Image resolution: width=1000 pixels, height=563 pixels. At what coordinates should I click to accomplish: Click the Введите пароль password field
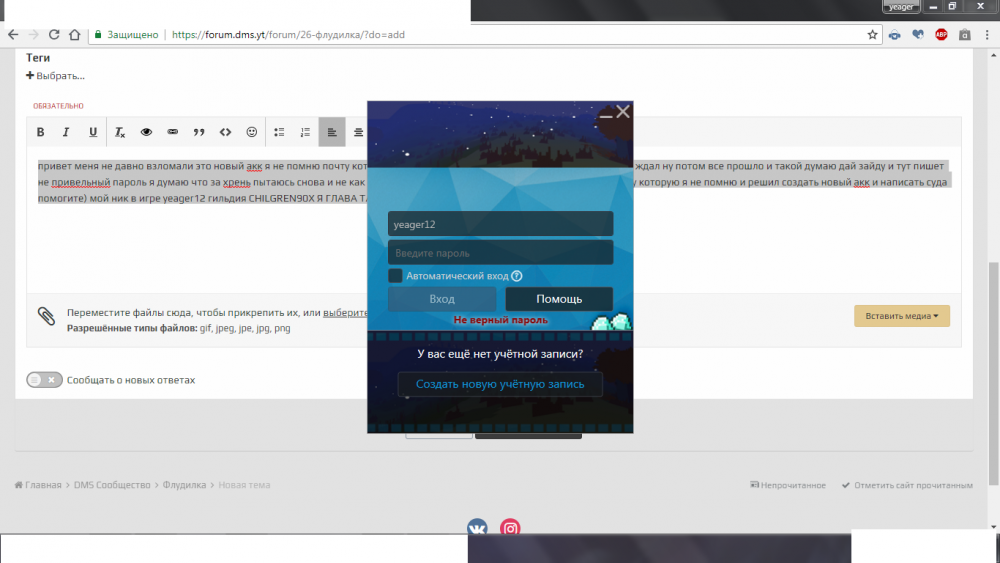click(x=500, y=253)
